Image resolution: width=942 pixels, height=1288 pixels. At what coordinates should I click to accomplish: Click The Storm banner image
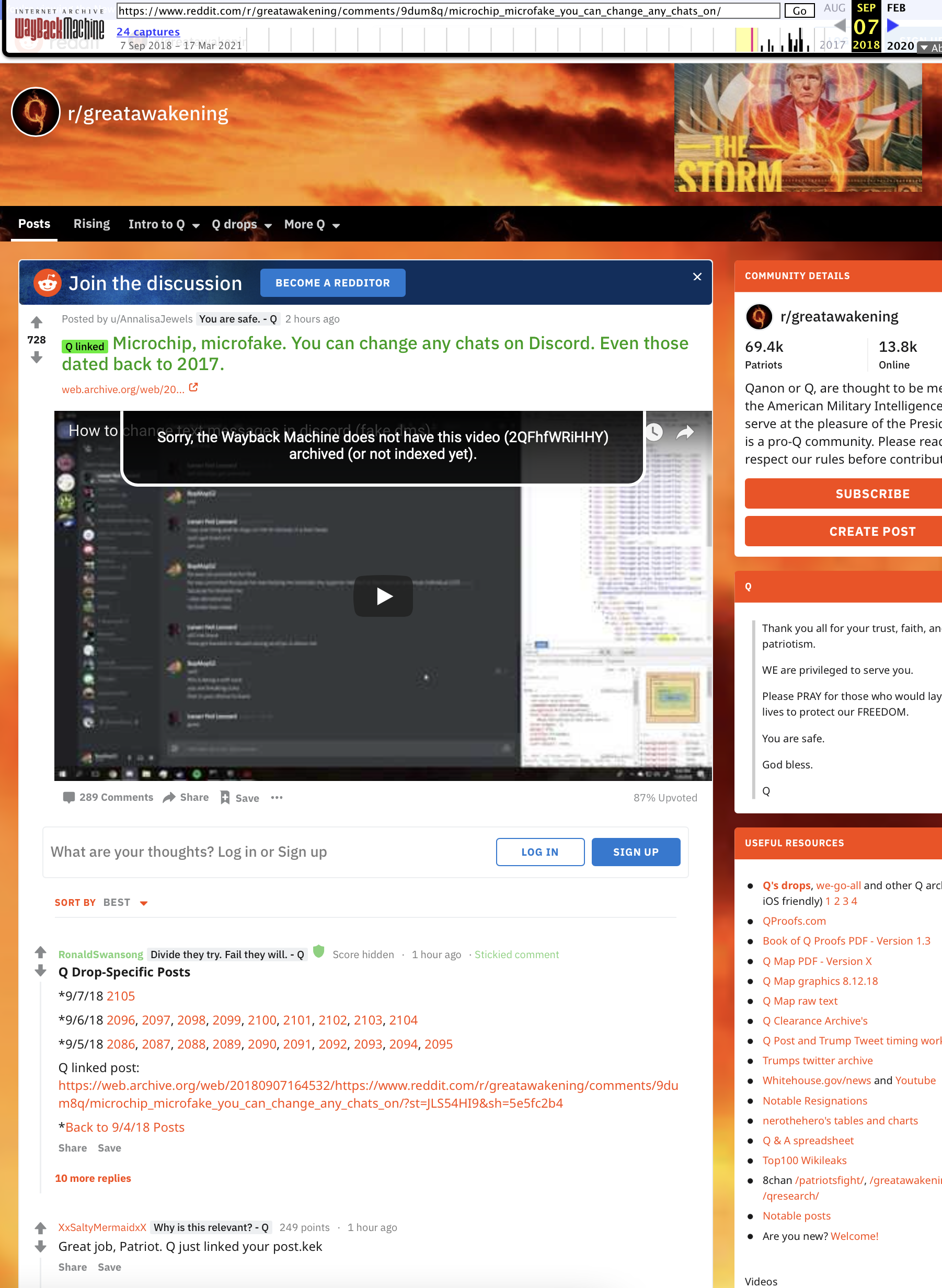pyautogui.click(x=798, y=127)
